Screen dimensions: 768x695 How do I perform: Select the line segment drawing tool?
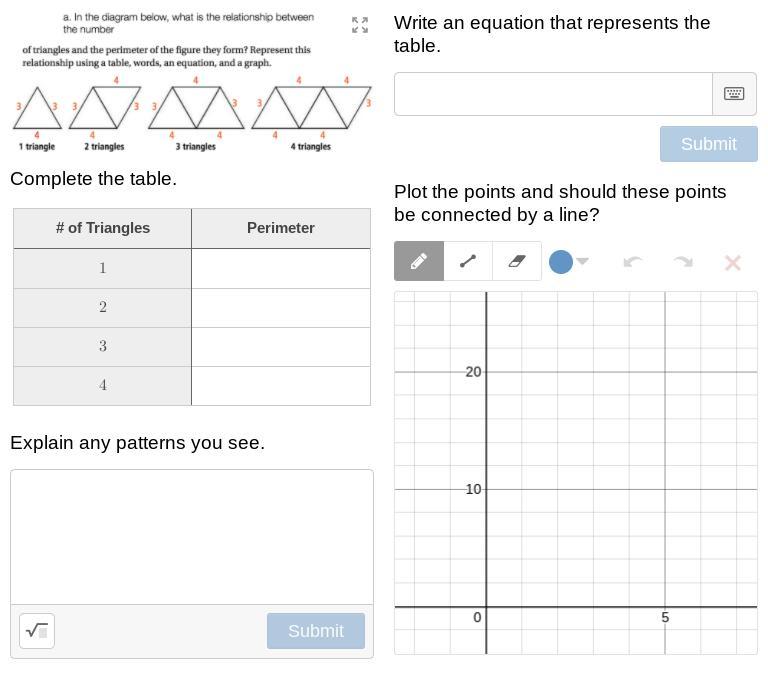click(x=468, y=261)
